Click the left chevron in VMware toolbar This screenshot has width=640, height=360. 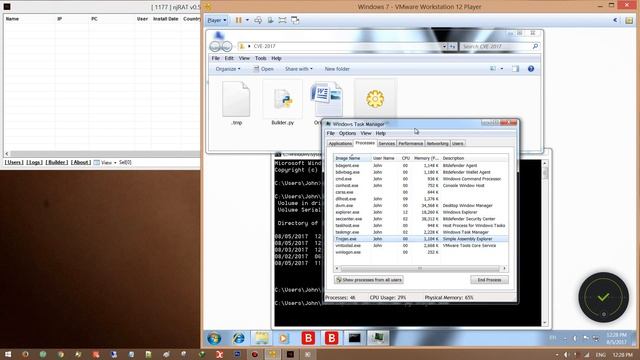pos(616,20)
